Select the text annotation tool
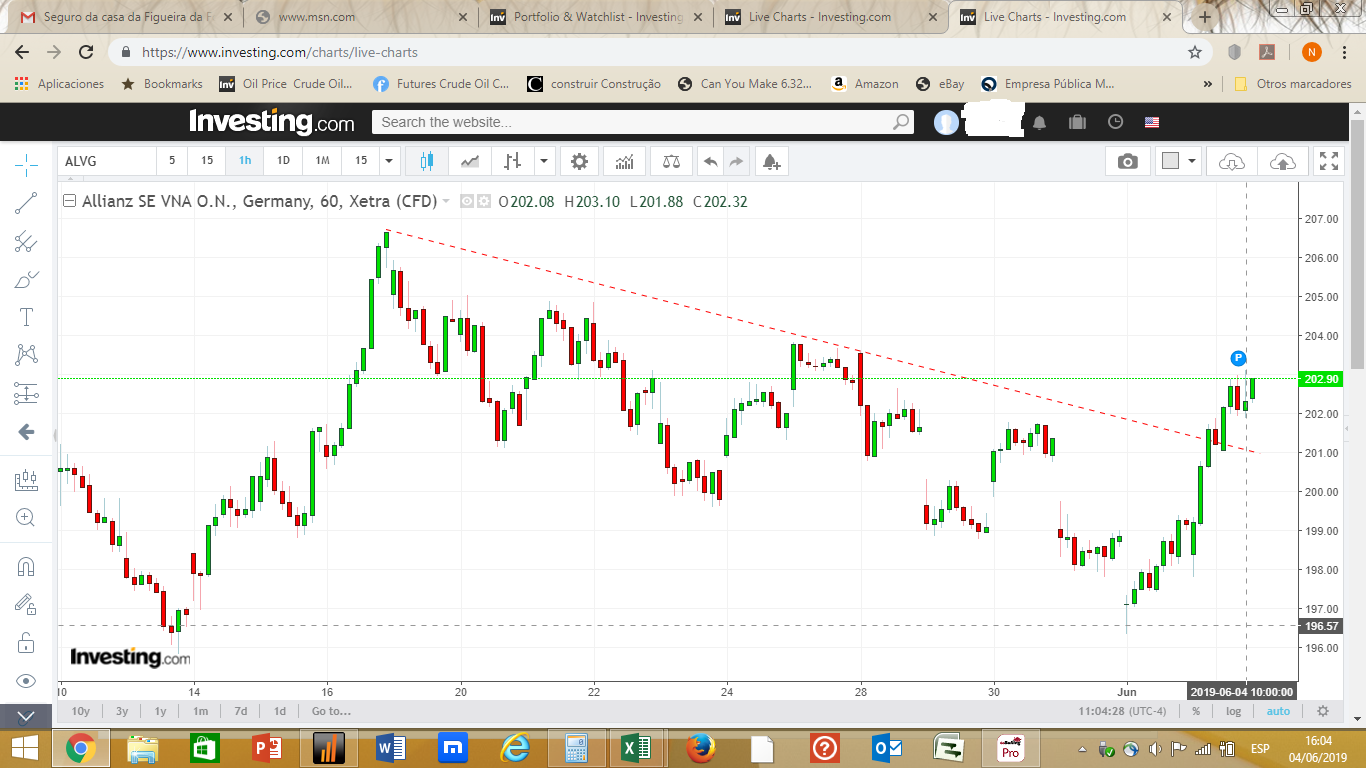This screenshot has width=1366, height=768. [x=26, y=317]
